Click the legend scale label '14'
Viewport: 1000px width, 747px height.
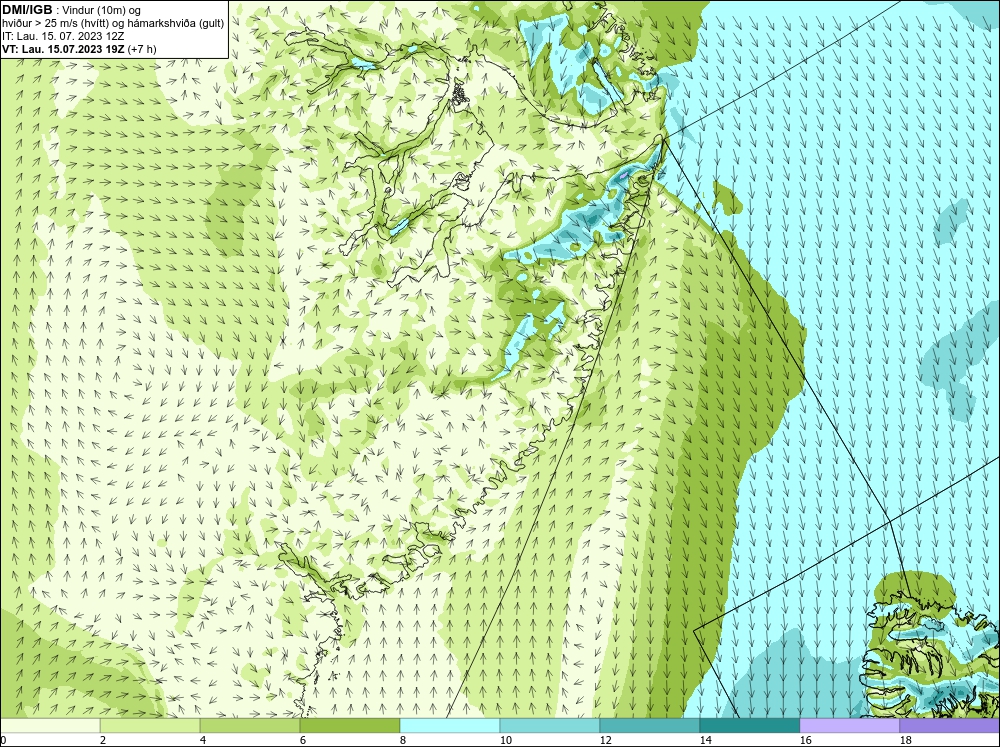[705, 740]
